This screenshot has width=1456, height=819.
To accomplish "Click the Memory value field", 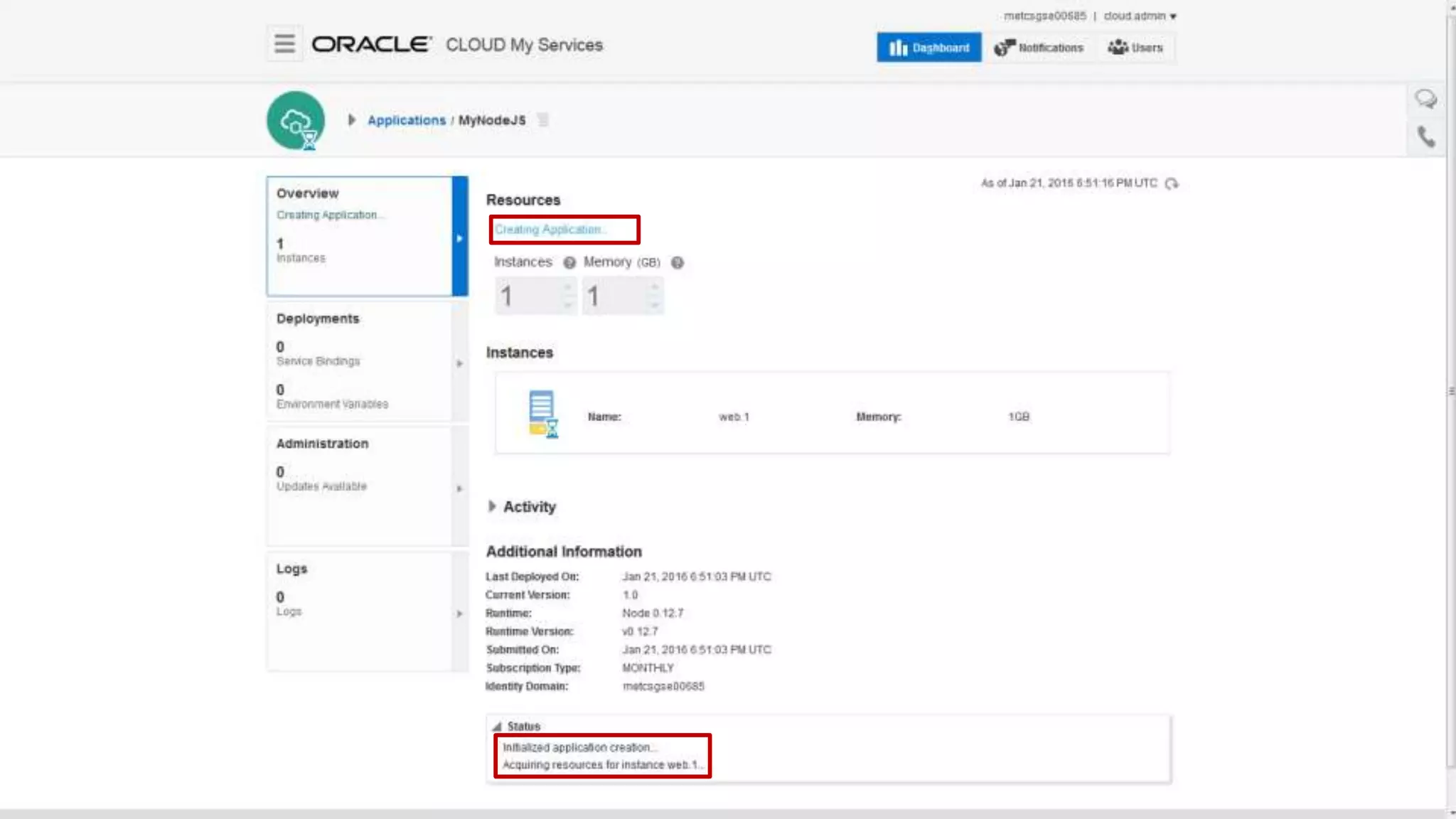I will [615, 296].
